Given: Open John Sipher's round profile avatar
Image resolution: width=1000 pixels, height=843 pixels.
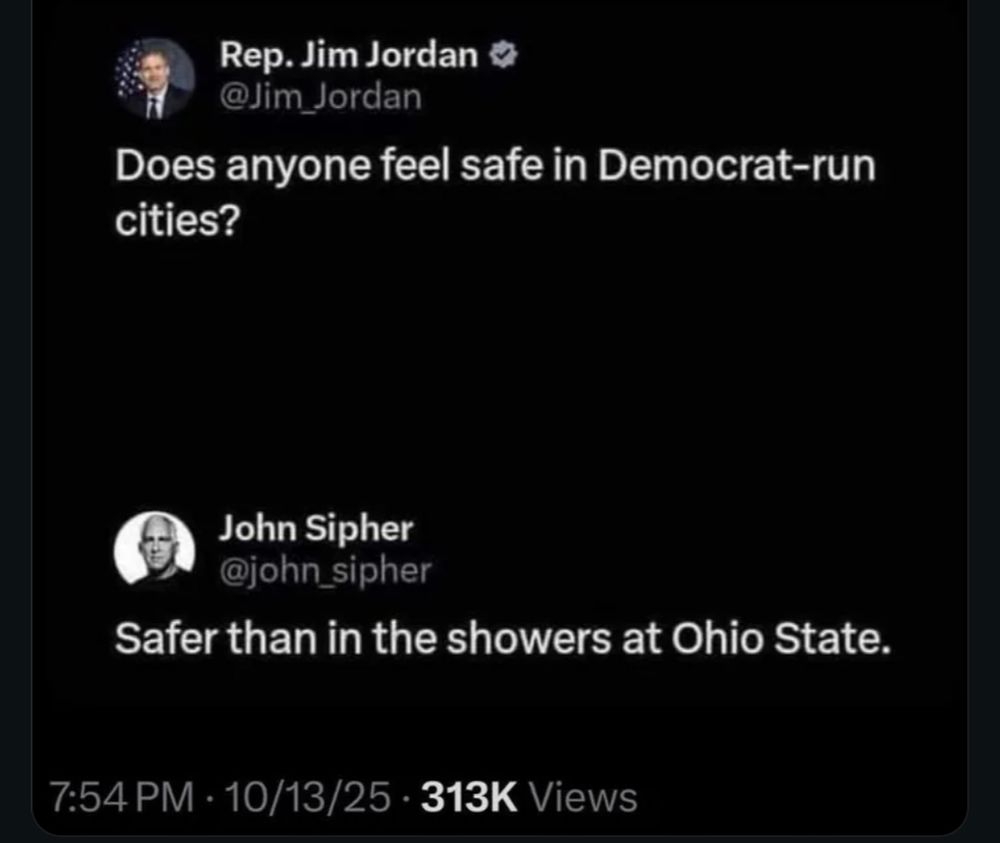Looking at the screenshot, I should (154, 549).
